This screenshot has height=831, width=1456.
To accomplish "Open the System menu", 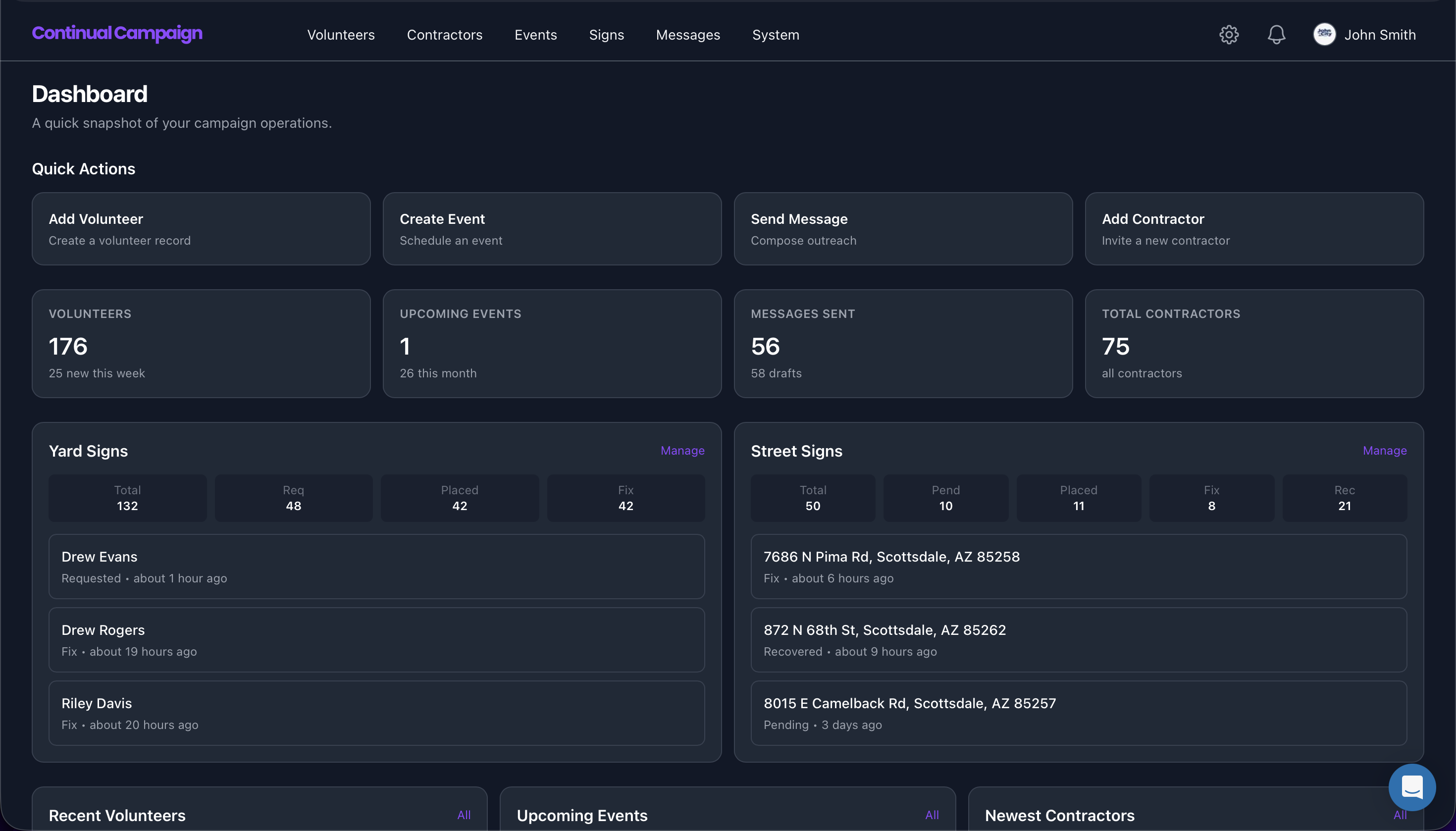I will (775, 35).
